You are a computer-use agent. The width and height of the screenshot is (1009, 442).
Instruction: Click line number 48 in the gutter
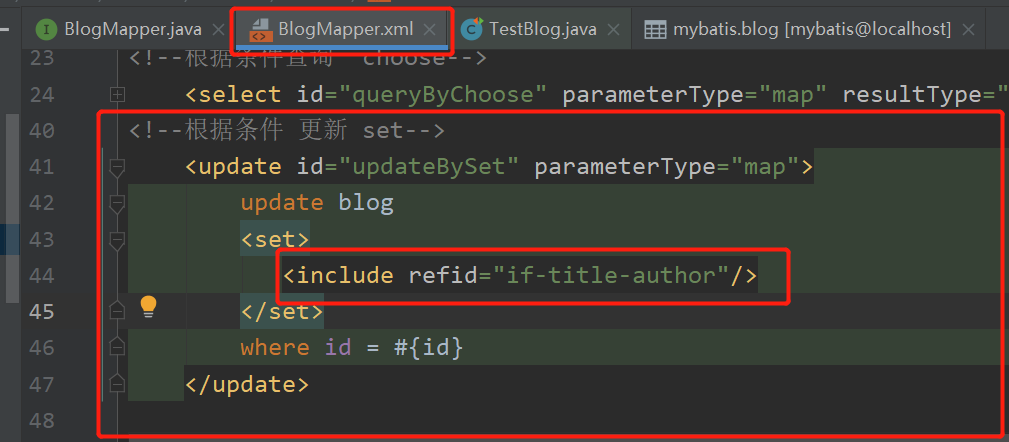tap(42, 421)
